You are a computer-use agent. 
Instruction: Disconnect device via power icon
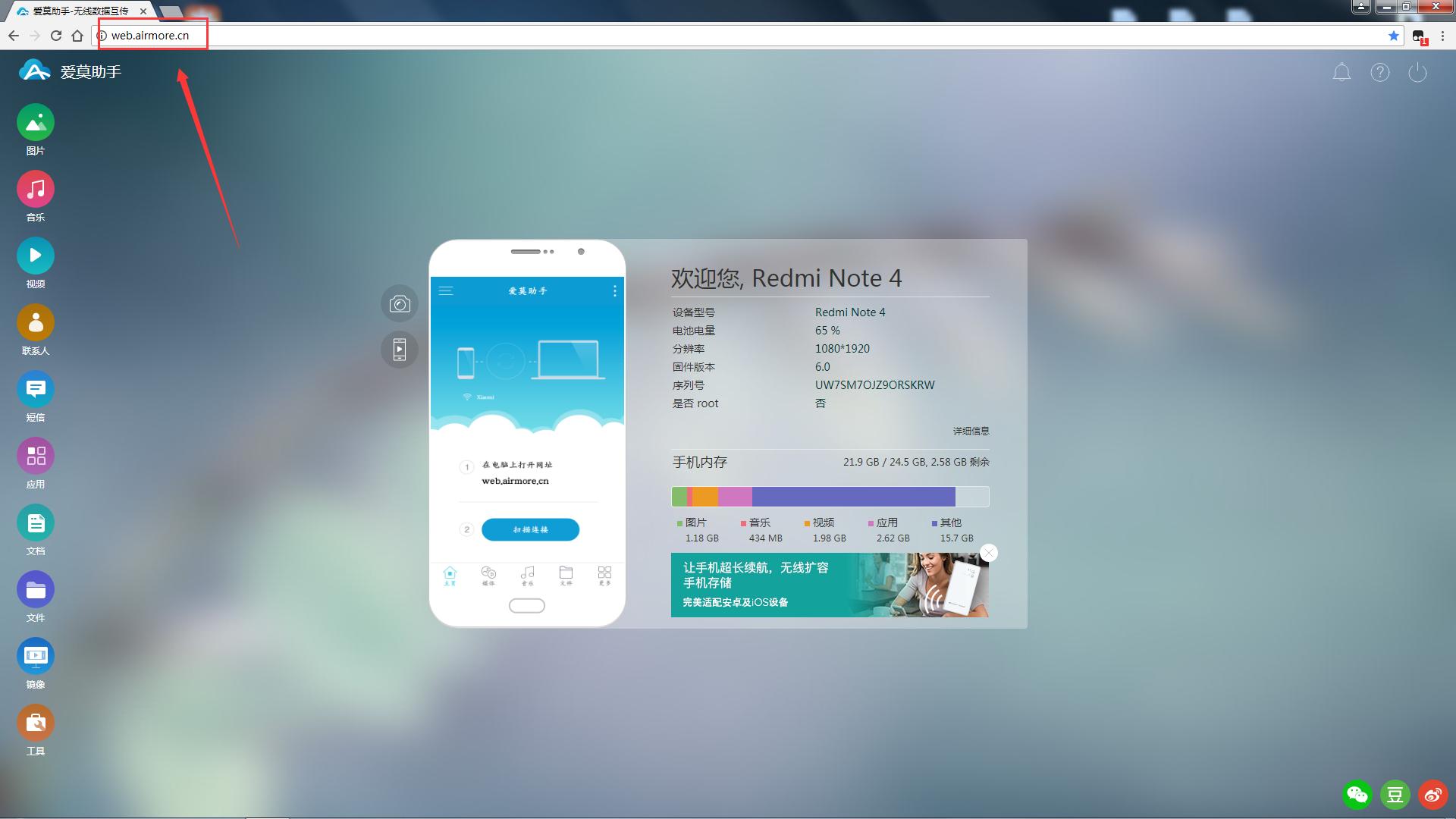pos(1418,72)
